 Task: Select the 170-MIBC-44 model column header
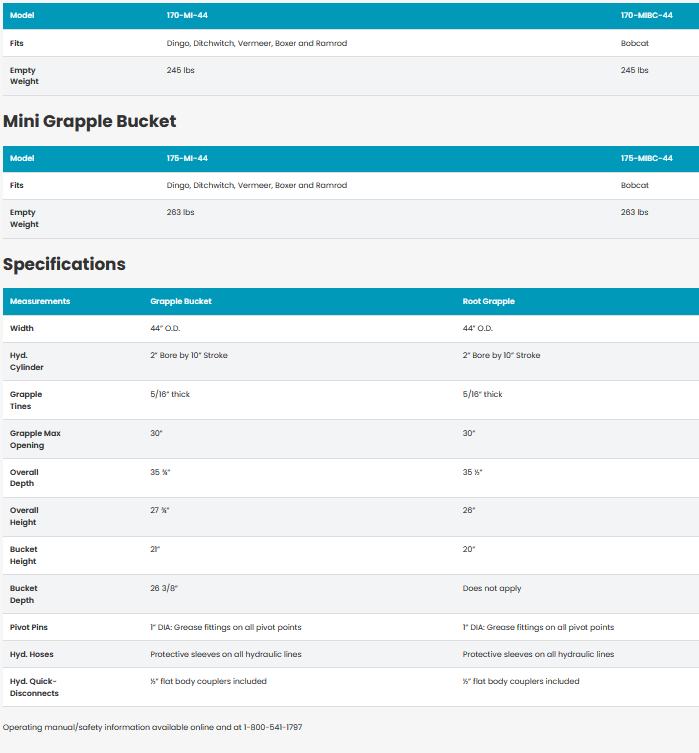coord(646,16)
